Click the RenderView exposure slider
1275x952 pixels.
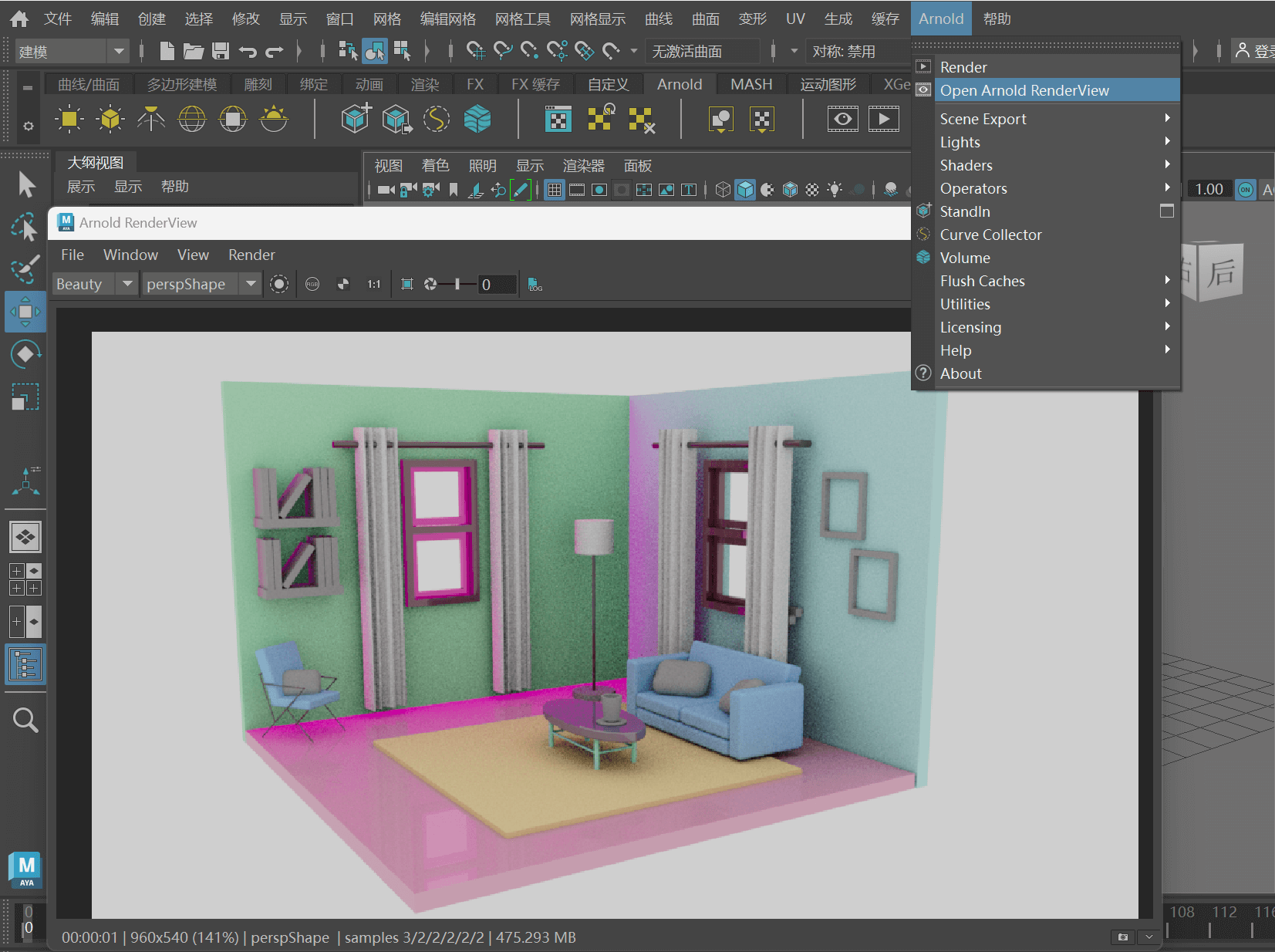[456, 284]
